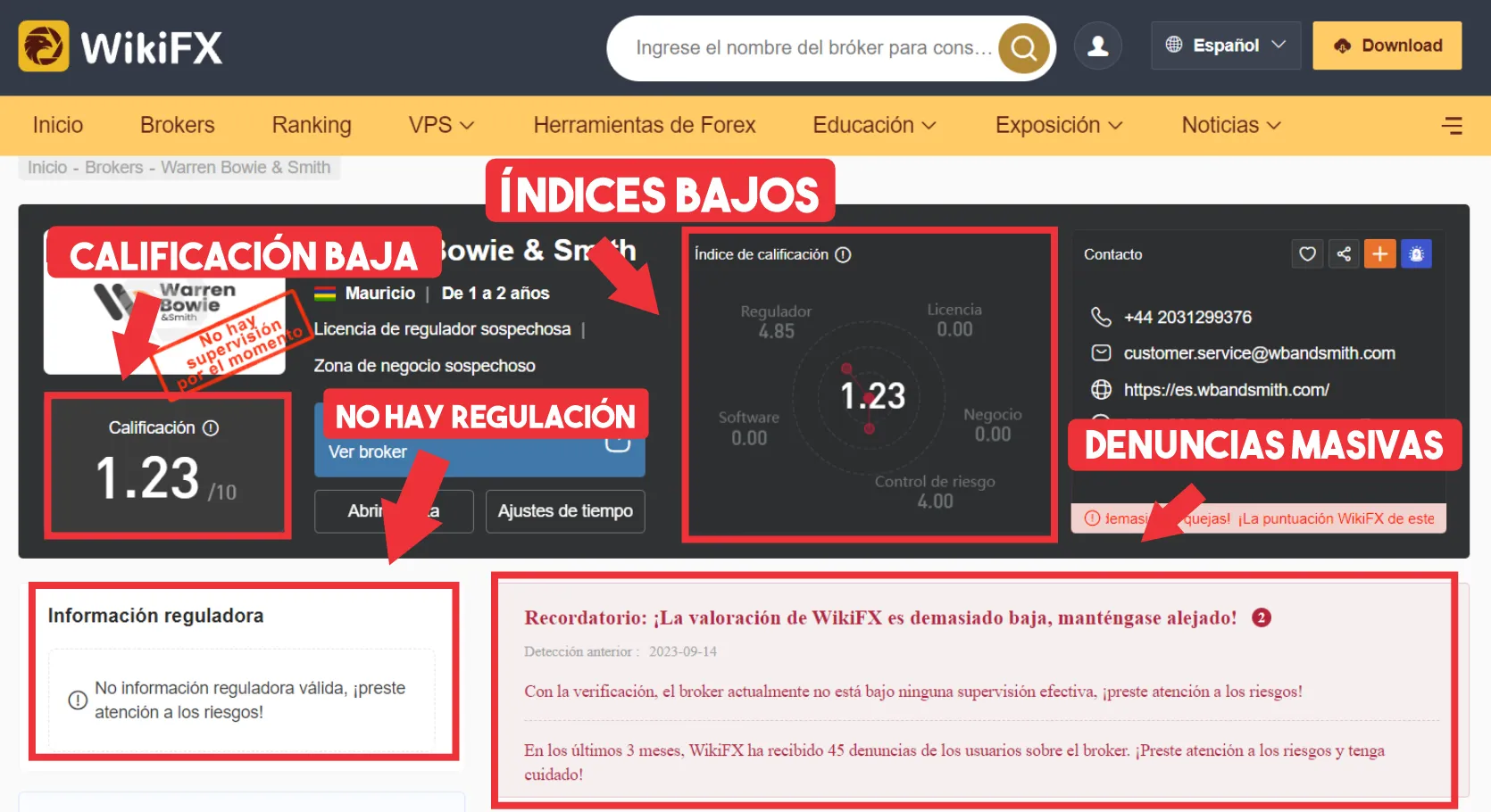Viewport: 1491px width, 812px height.
Task: Click the Ajustes de tiempo button
Action: point(565,511)
